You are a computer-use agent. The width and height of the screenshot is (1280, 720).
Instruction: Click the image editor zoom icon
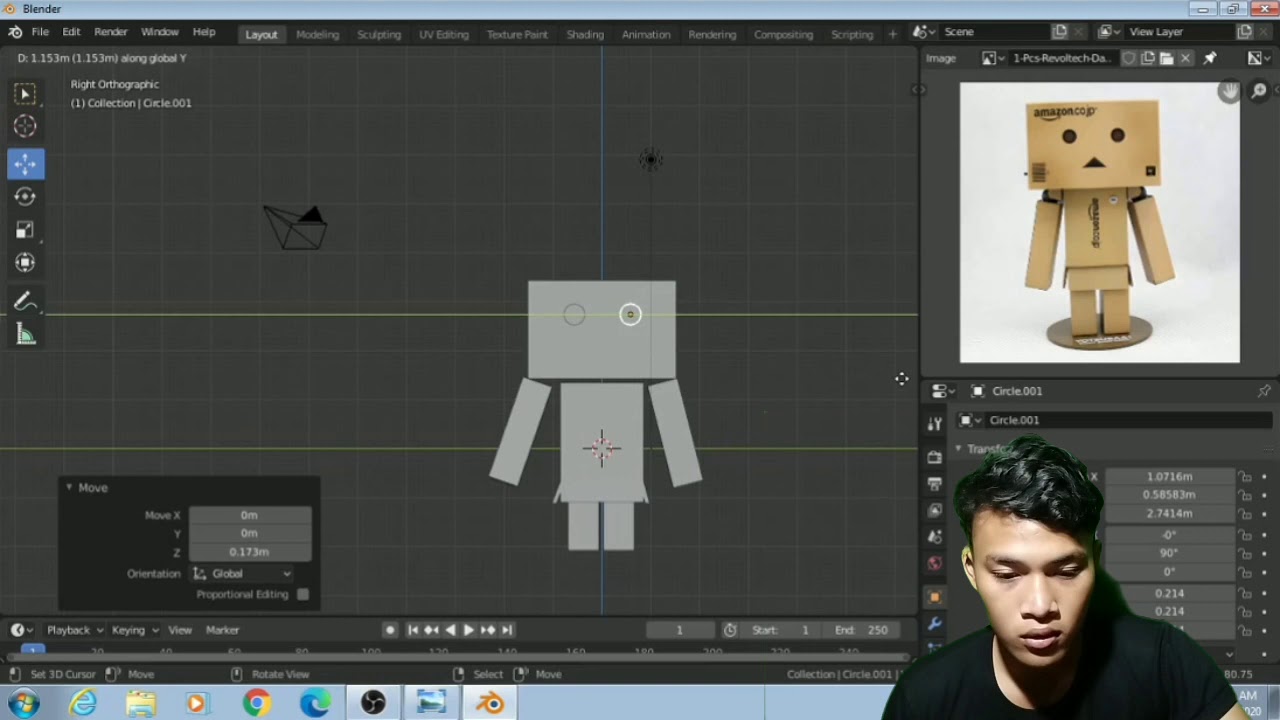[x=1259, y=91]
